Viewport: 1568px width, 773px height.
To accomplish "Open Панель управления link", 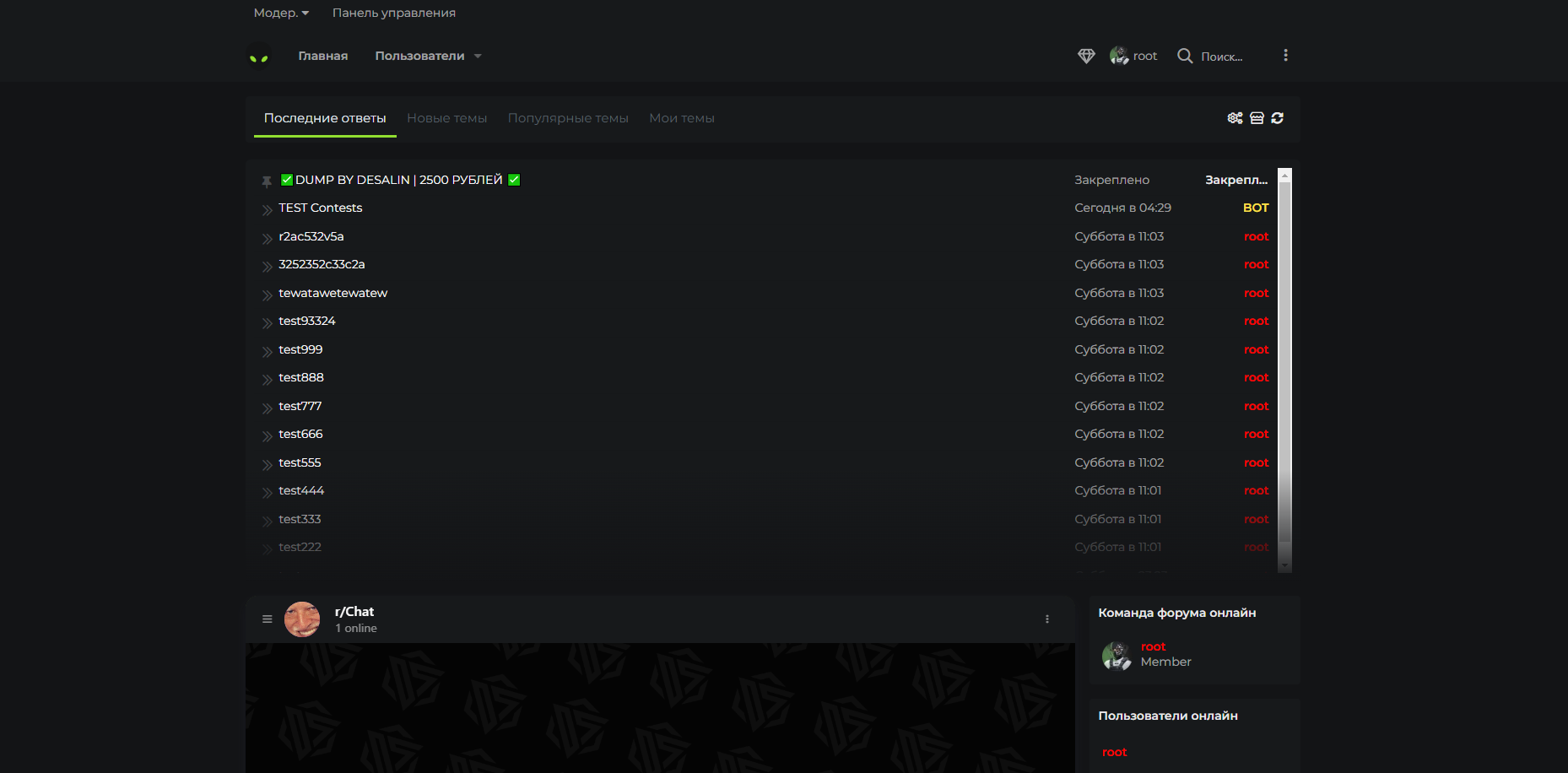I will pos(393,13).
